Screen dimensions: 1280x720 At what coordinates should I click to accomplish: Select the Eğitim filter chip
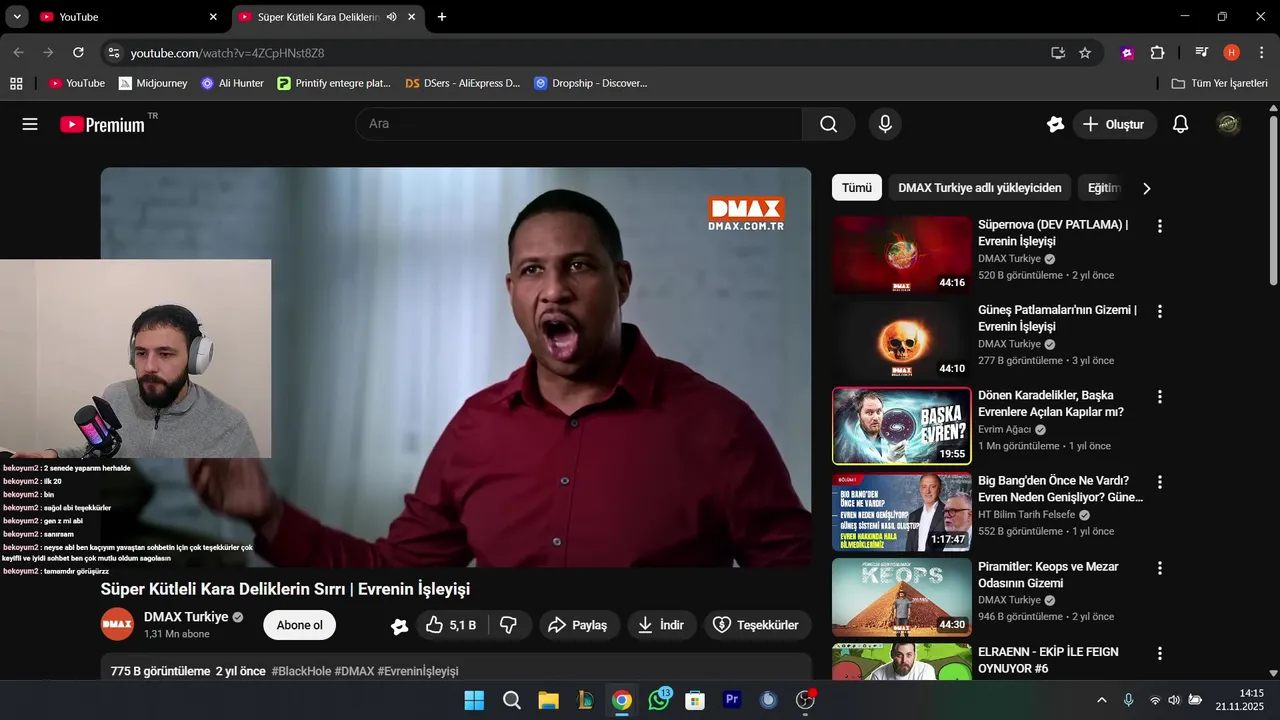(1104, 188)
